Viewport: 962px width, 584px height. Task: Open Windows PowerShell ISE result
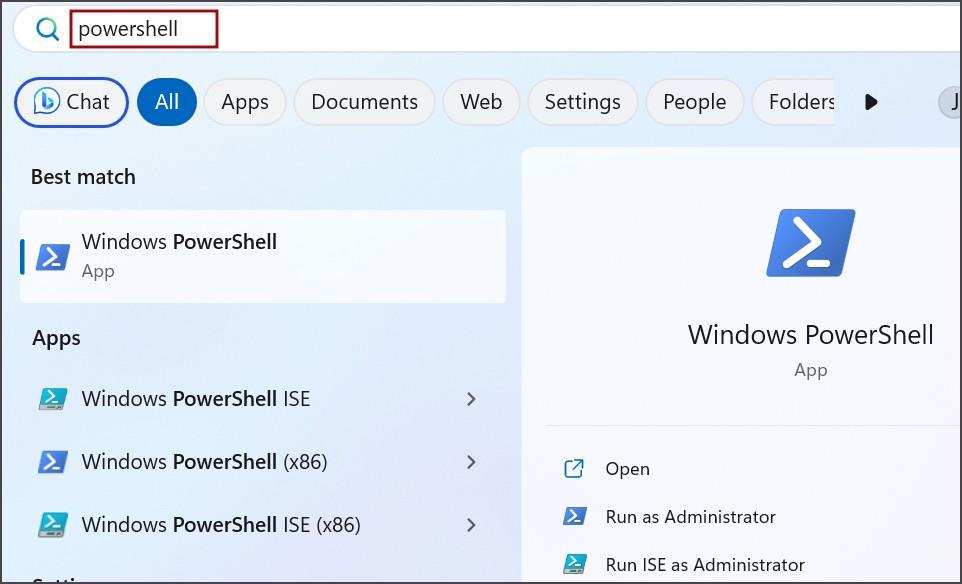pyautogui.click(x=263, y=399)
